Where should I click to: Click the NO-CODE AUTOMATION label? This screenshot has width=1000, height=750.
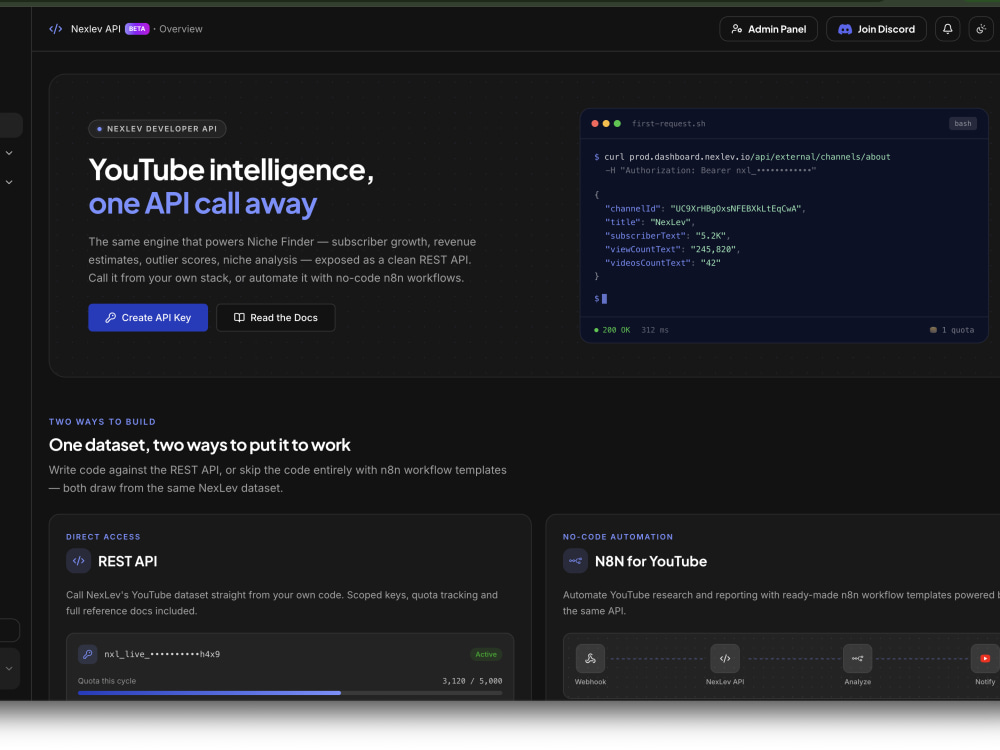(x=618, y=537)
